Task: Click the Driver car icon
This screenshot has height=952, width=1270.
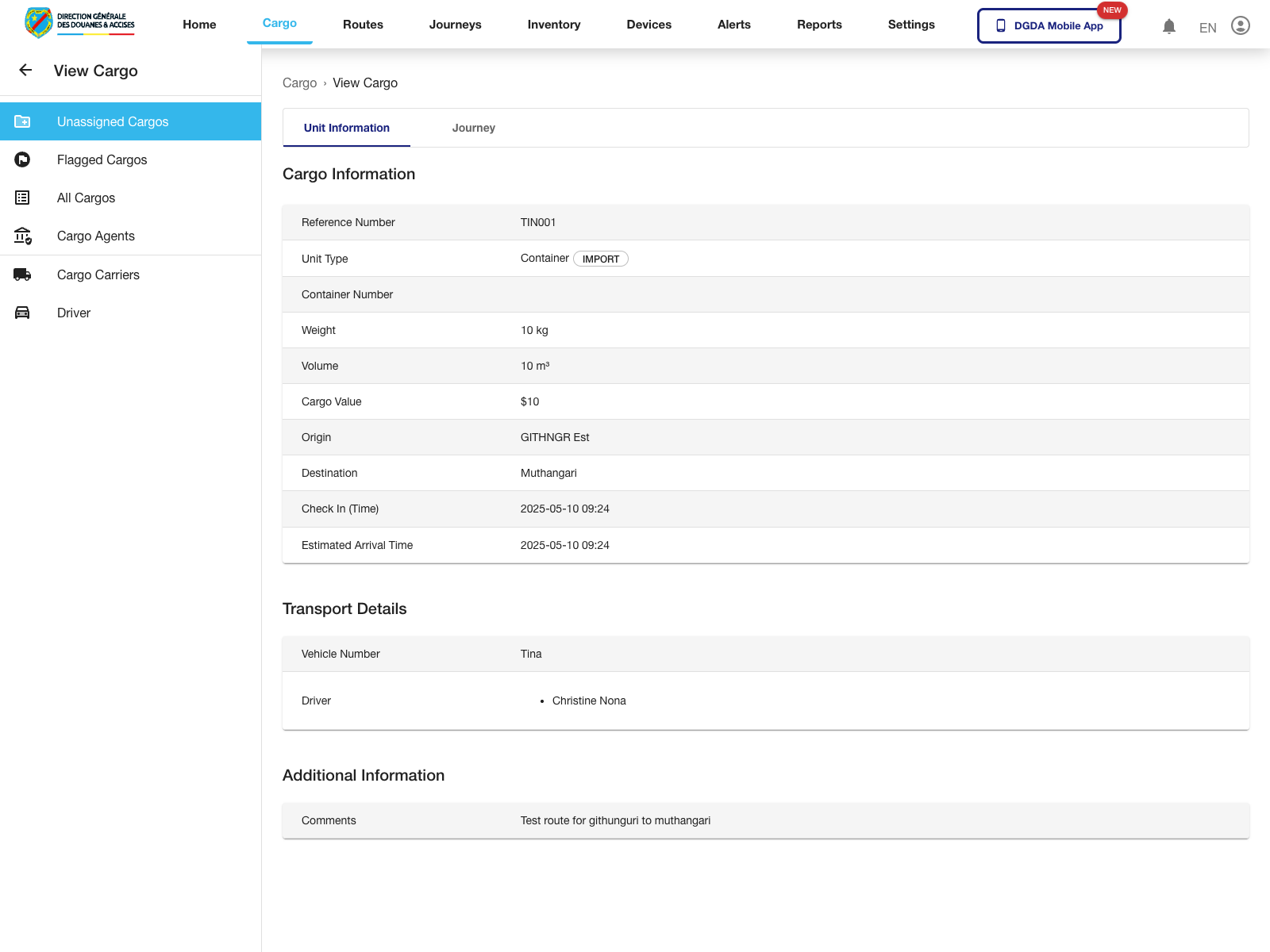Action: (22, 313)
